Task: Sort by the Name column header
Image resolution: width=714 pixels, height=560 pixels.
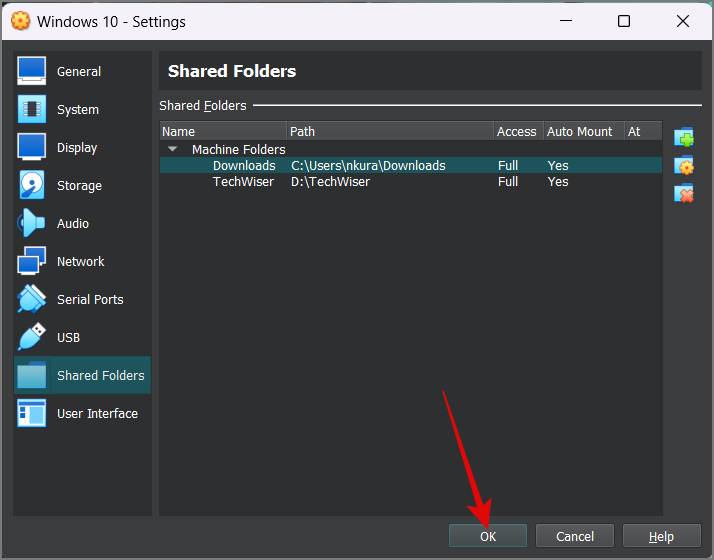Action: [x=223, y=131]
